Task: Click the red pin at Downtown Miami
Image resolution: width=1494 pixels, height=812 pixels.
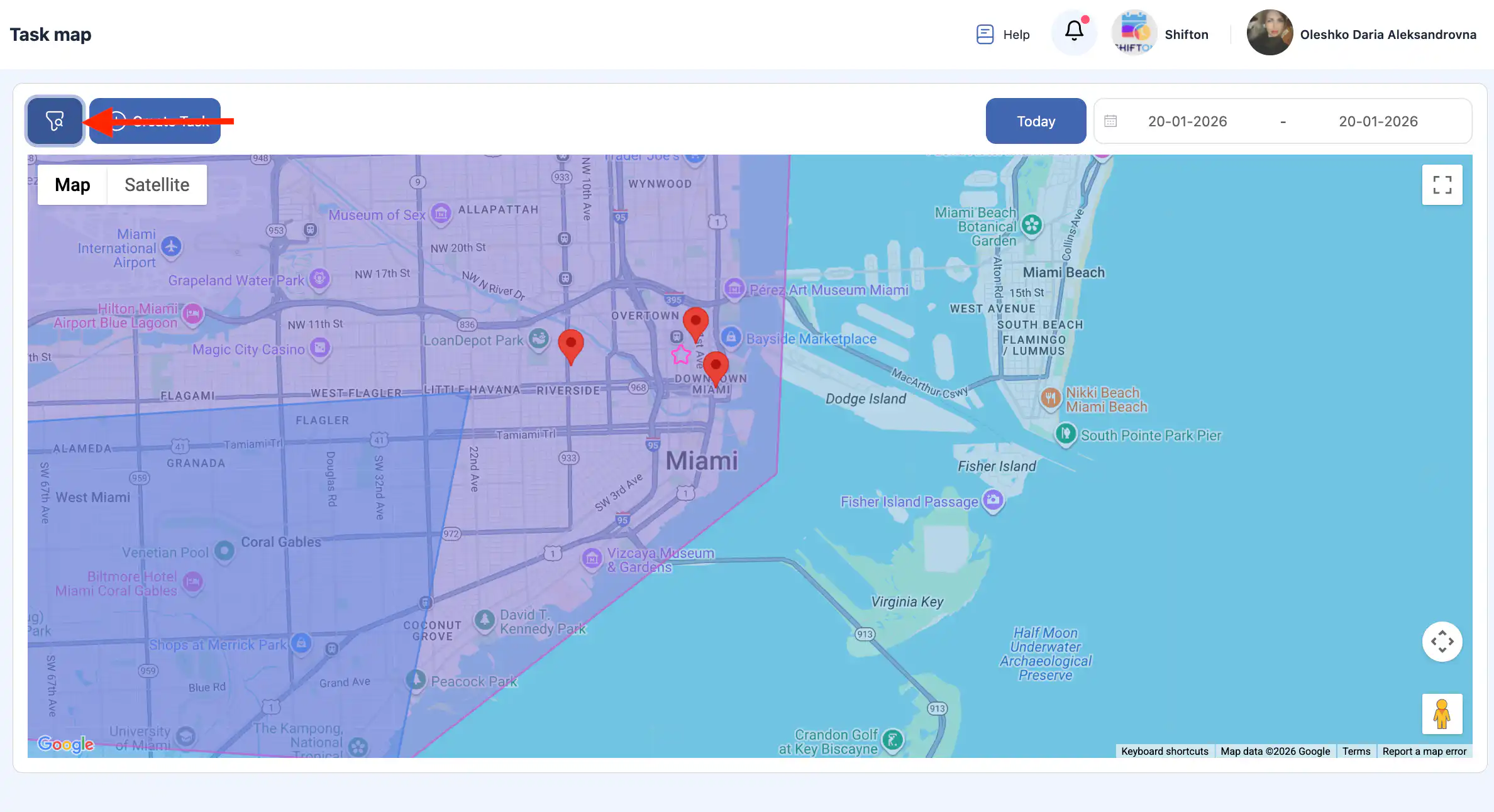Action: point(716,366)
